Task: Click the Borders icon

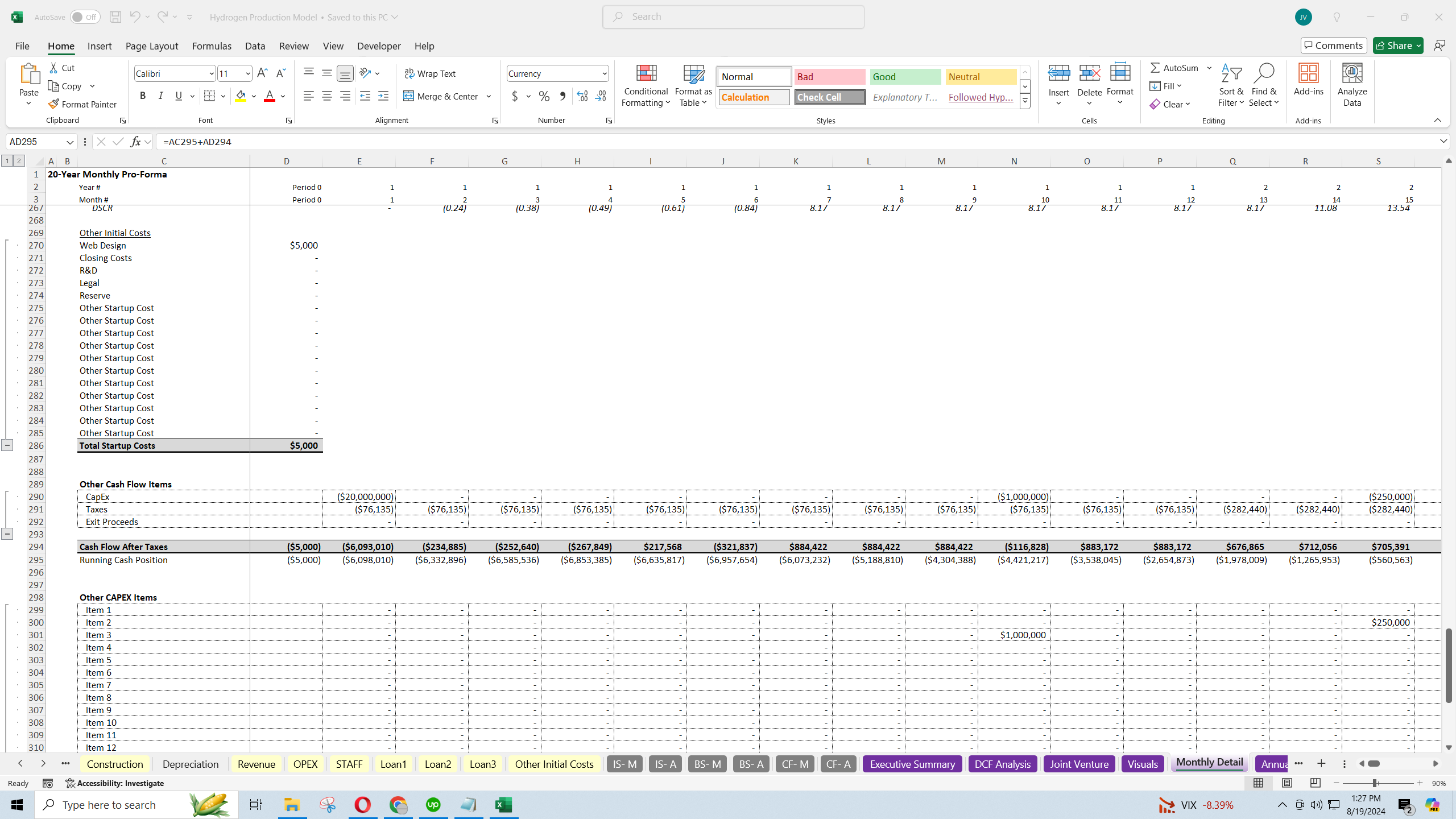Action: coord(209,96)
